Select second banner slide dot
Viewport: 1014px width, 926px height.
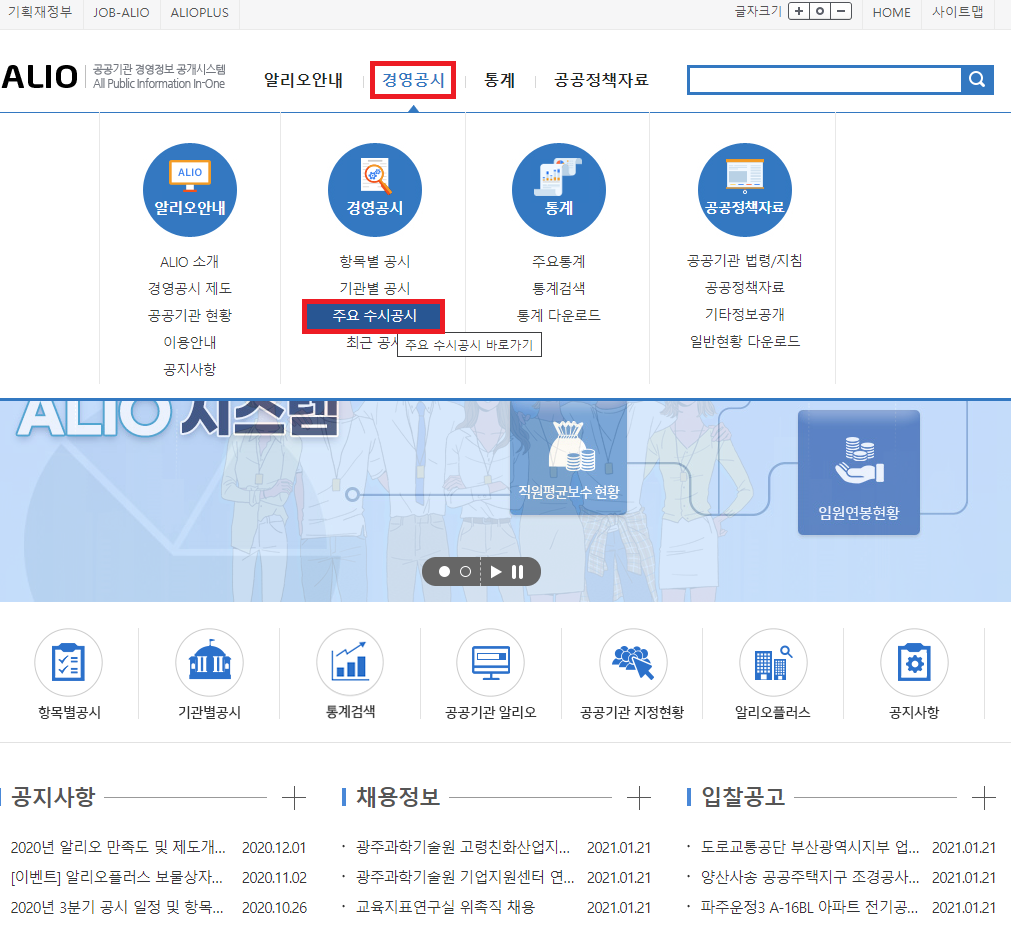coord(466,572)
